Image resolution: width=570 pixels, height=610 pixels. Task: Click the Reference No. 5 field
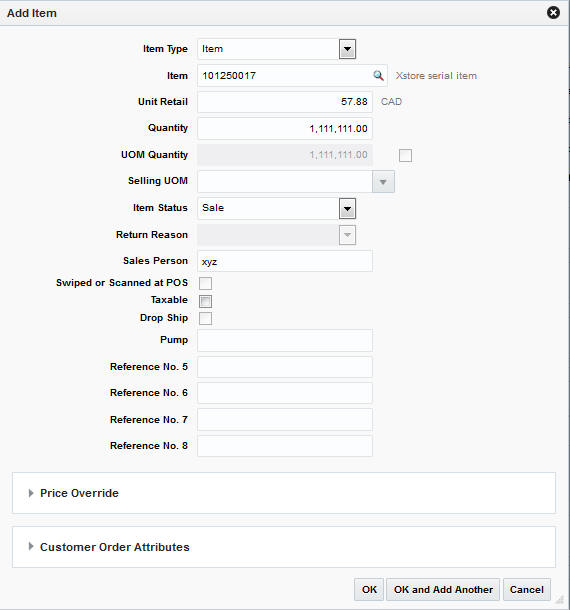coord(285,367)
